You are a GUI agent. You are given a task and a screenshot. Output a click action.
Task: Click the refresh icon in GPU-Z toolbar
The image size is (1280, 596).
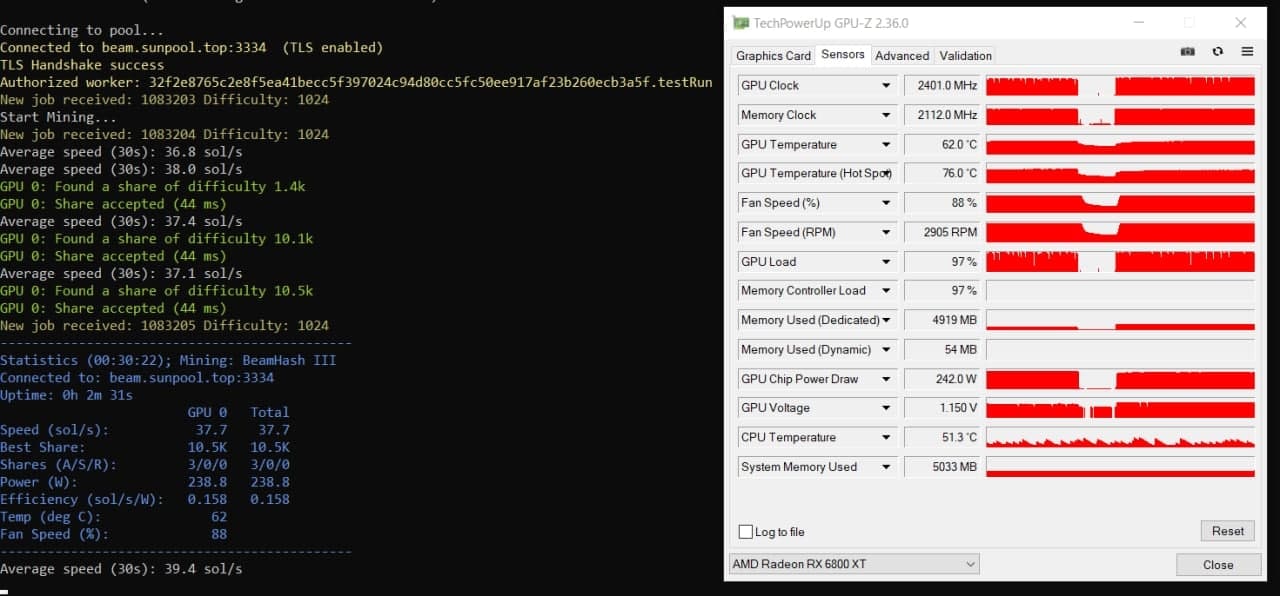click(x=1218, y=52)
